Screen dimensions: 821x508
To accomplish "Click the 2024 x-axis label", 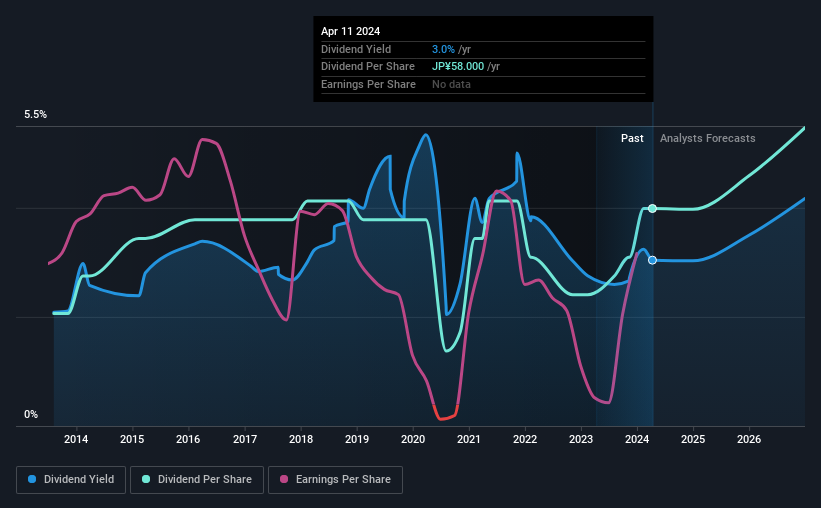I will (637, 439).
